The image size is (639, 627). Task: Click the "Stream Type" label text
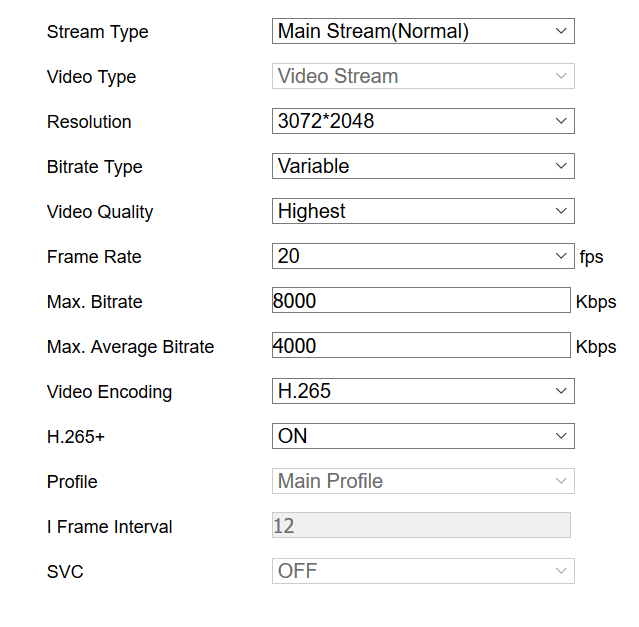click(x=97, y=32)
